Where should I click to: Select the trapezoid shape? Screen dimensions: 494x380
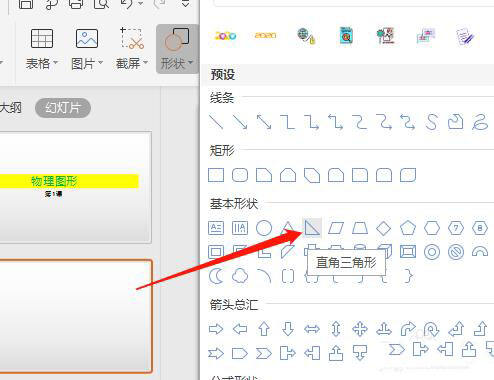coord(360,228)
